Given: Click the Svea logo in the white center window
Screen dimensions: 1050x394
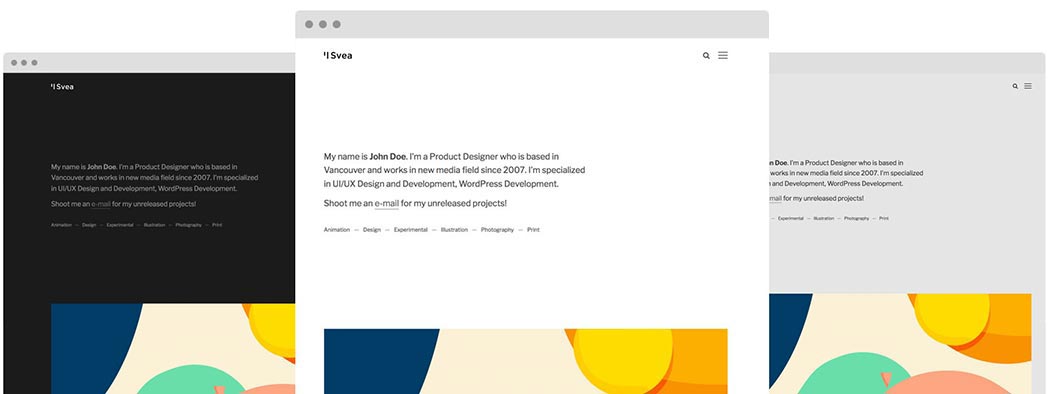Looking at the screenshot, I should pos(338,56).
